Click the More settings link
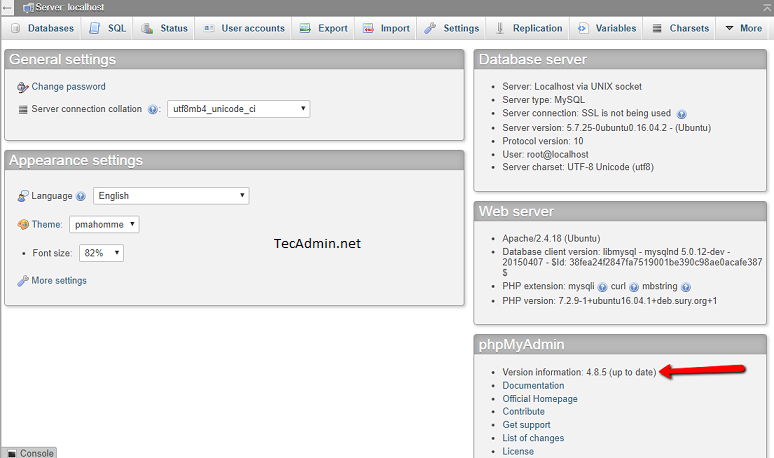 click(59, 281)
